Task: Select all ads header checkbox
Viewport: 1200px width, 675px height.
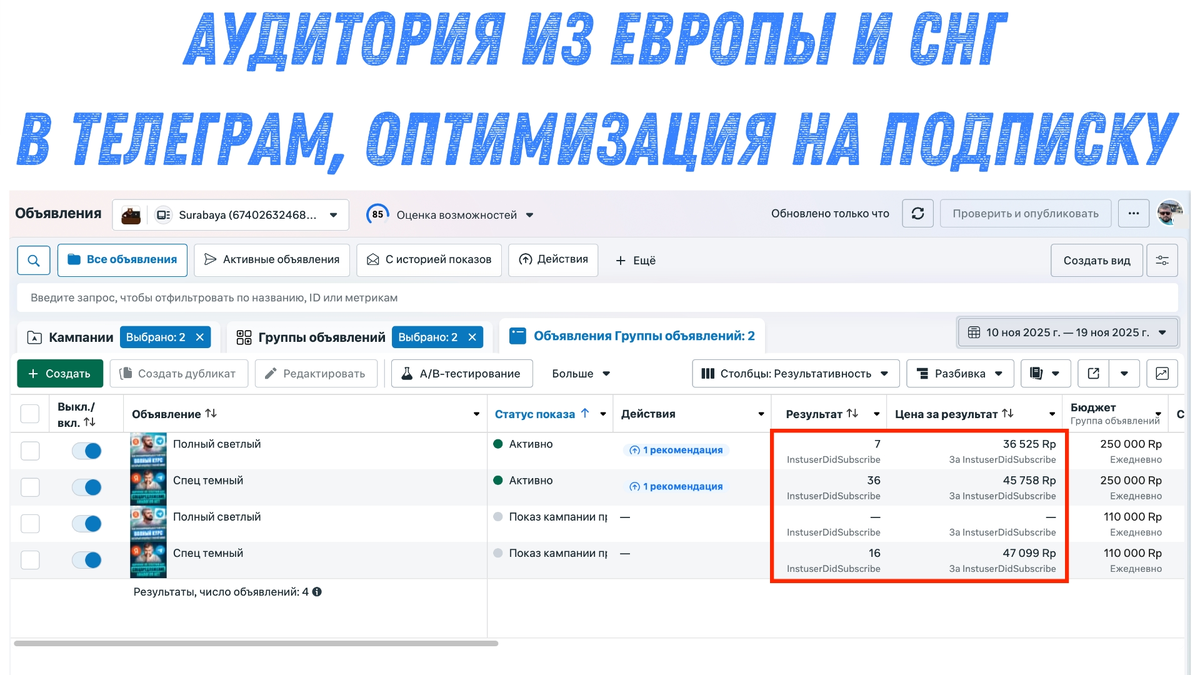Action: coord(30,414)
